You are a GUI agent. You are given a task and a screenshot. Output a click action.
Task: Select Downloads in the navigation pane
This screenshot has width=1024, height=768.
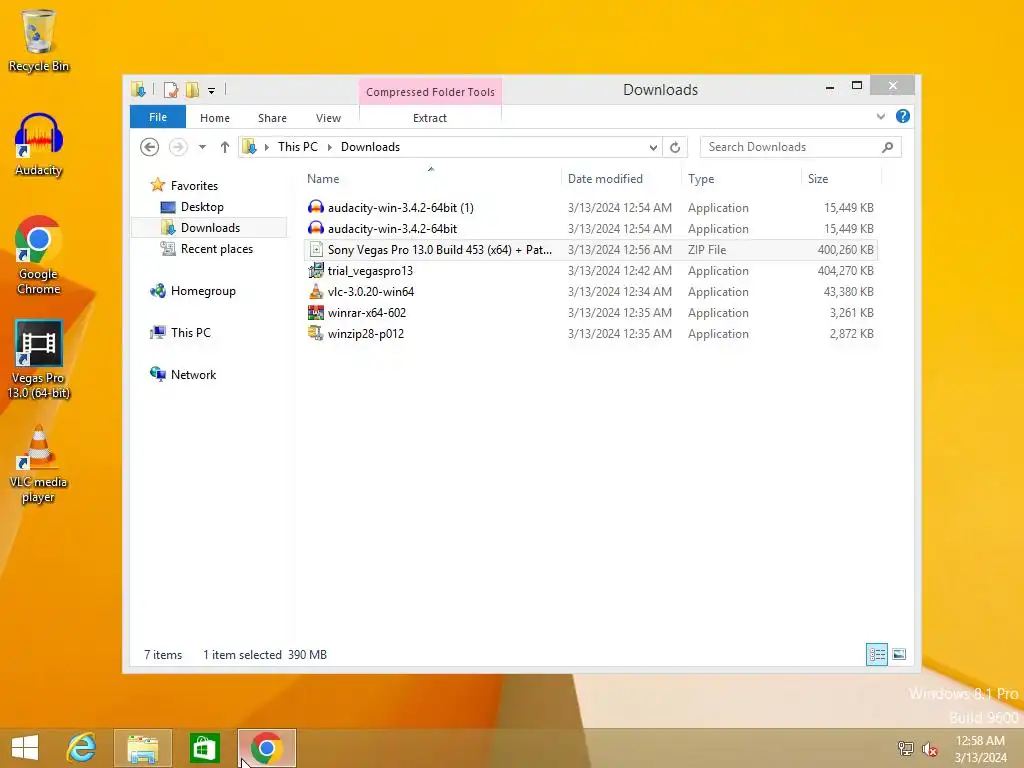pos(209,227)
